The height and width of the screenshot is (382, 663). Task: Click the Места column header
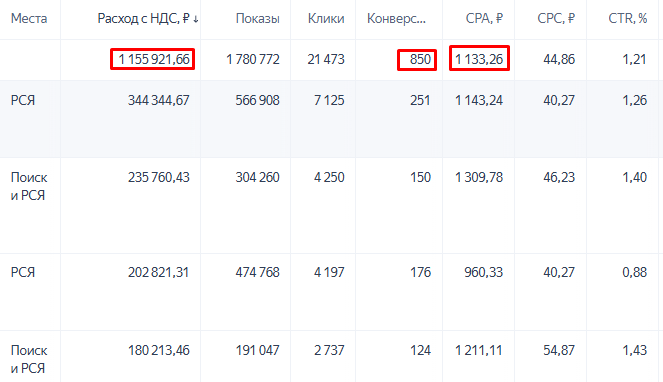pos(29,19)
